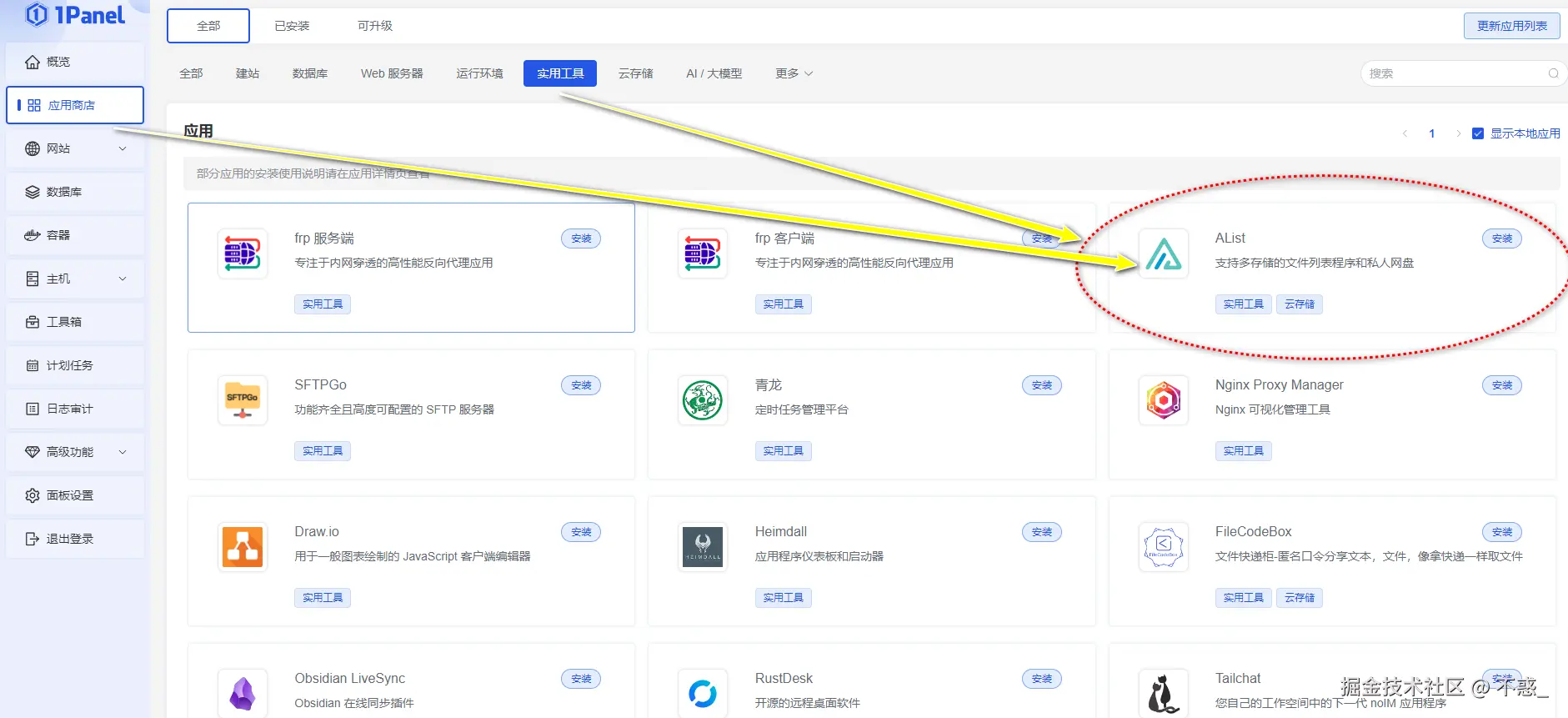Screen dimensions: 1568x718
Task: Click page number 1
Action: (x=1432, y=133)
